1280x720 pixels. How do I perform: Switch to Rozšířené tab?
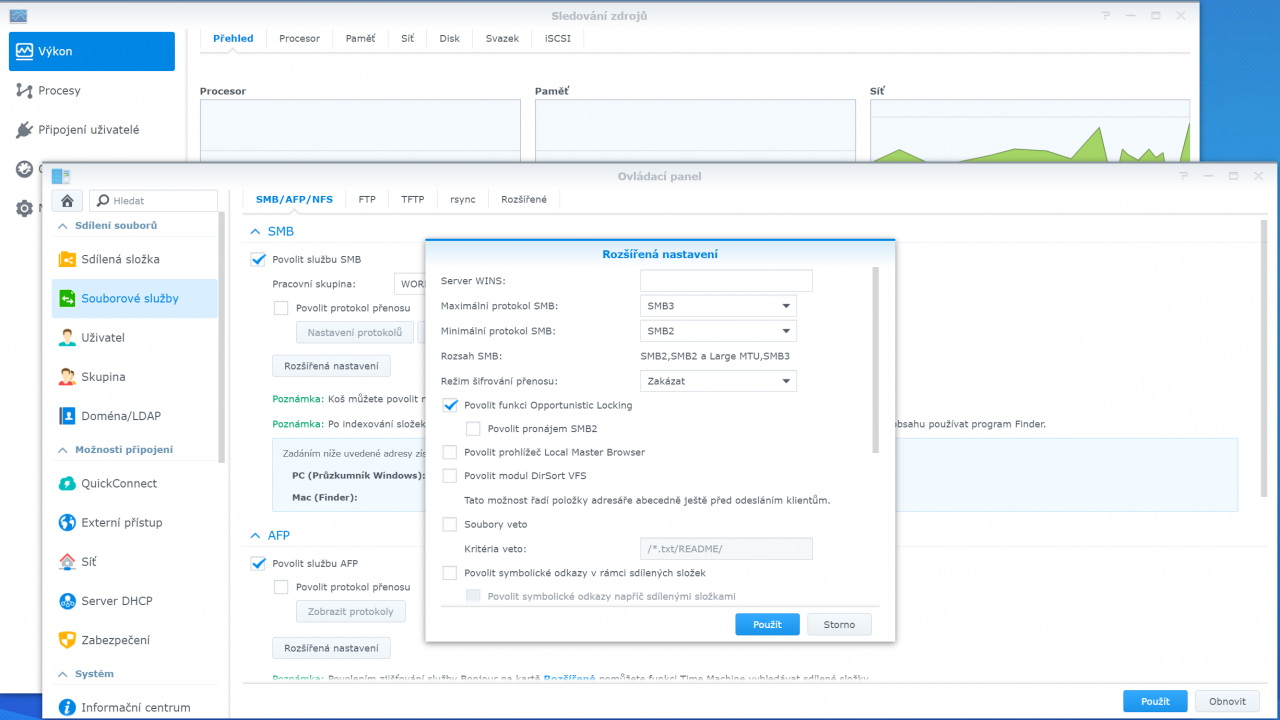tap(524, 199)
